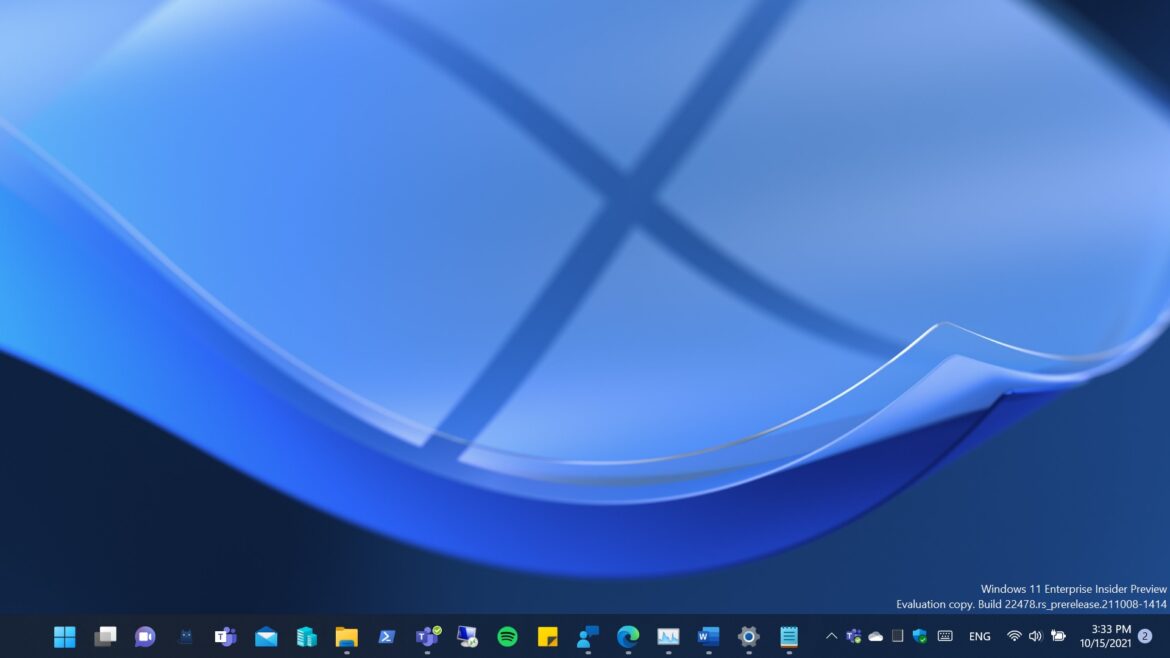
Task: Switch to the Notepad window
Action: click(x=789, y=636)
